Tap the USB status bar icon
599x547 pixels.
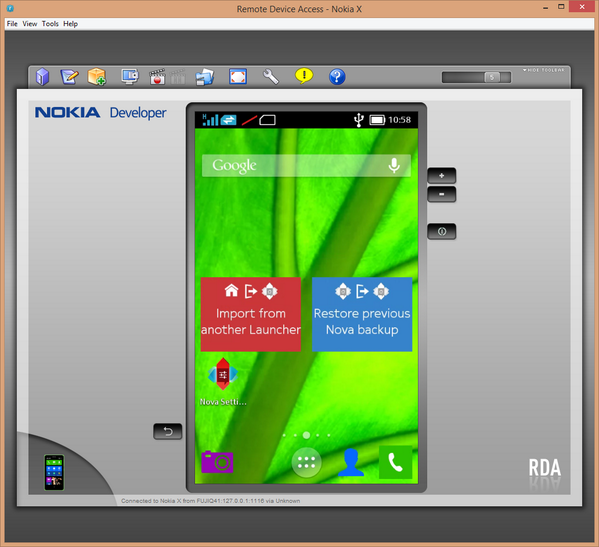click(358, 120)
